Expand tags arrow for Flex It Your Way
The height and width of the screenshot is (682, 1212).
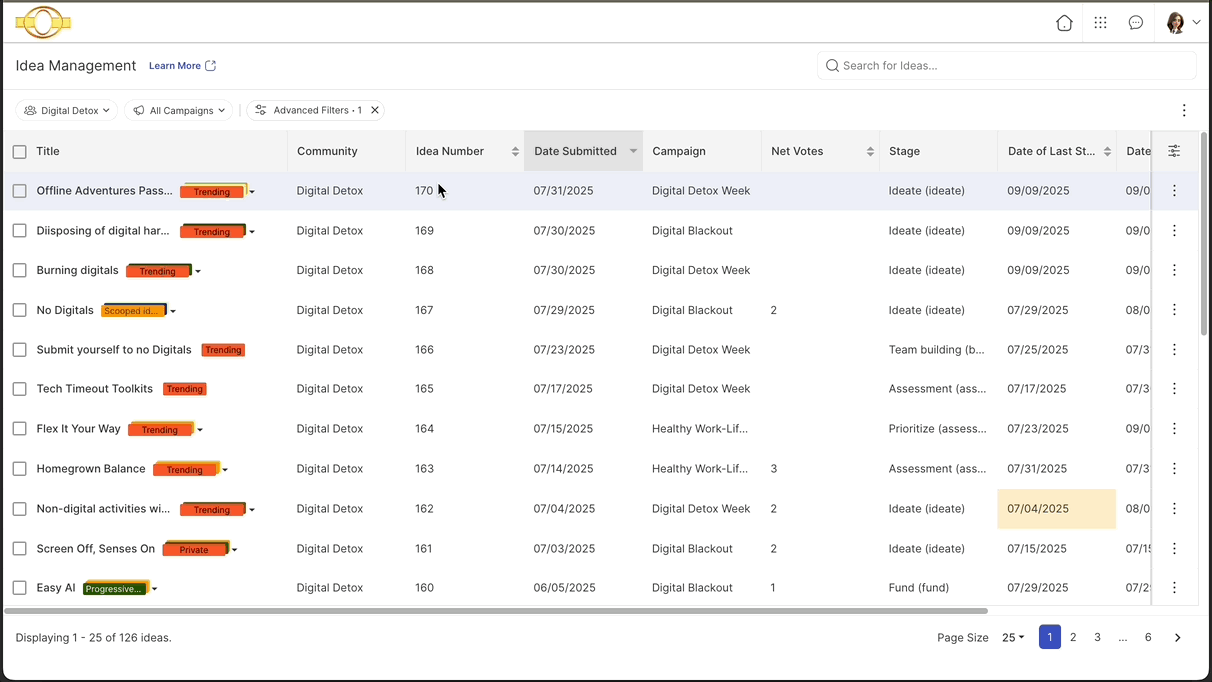[x=200, y=430]
